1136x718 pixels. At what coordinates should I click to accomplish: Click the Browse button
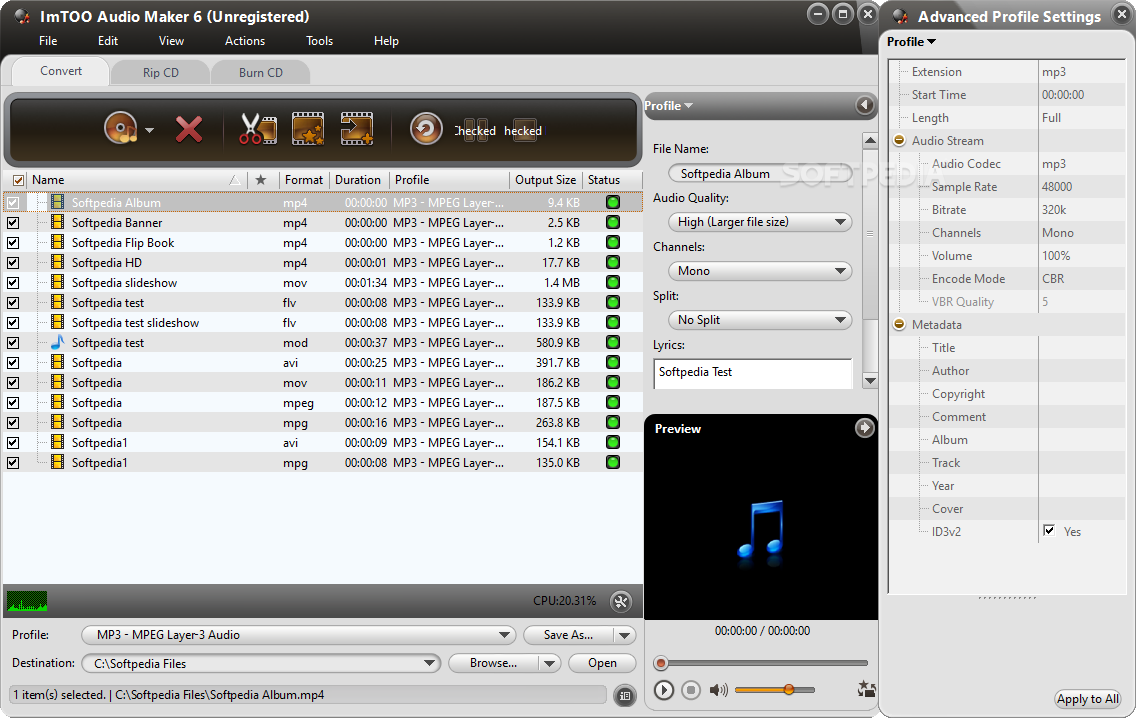tap(493, 664)
